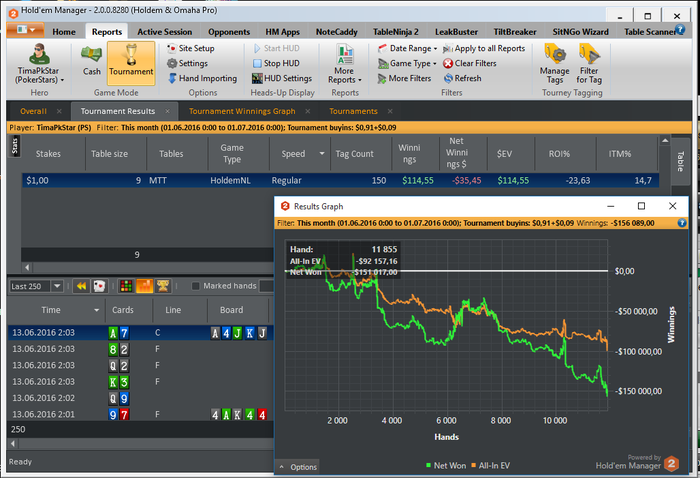Open the More Reports menu
Screen dimensions: 700x478
345,64
